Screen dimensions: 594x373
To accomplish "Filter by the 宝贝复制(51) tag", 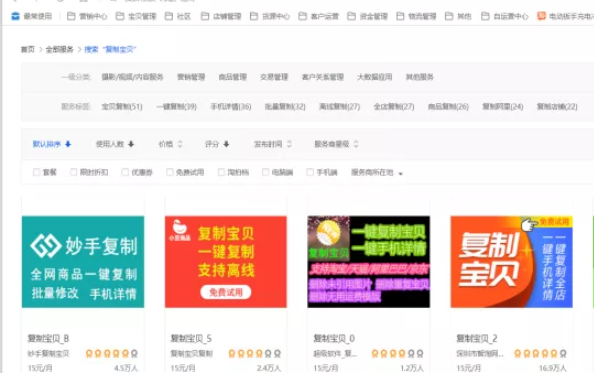I will 122,107.
